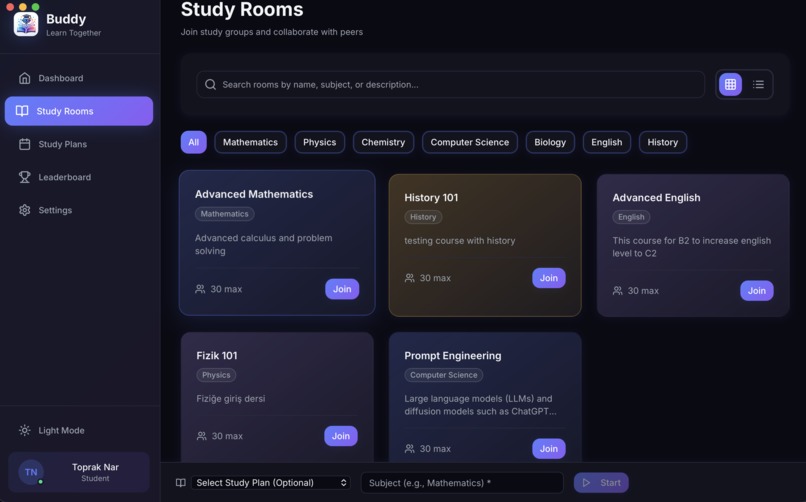Click Computer Science tag on Prompt Engineering card

[443, 375]
